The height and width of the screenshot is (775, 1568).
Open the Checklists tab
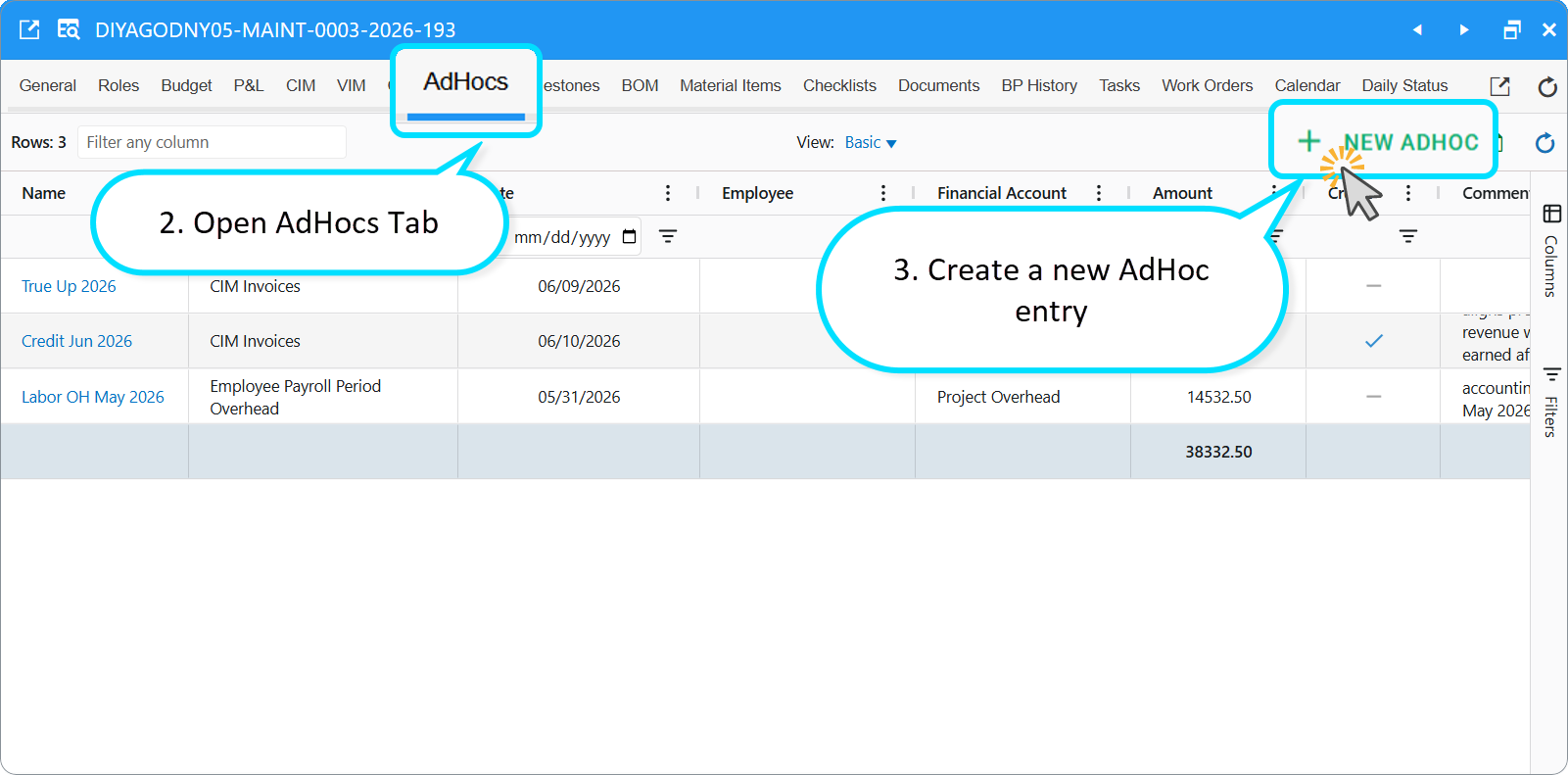click(839, 85)
